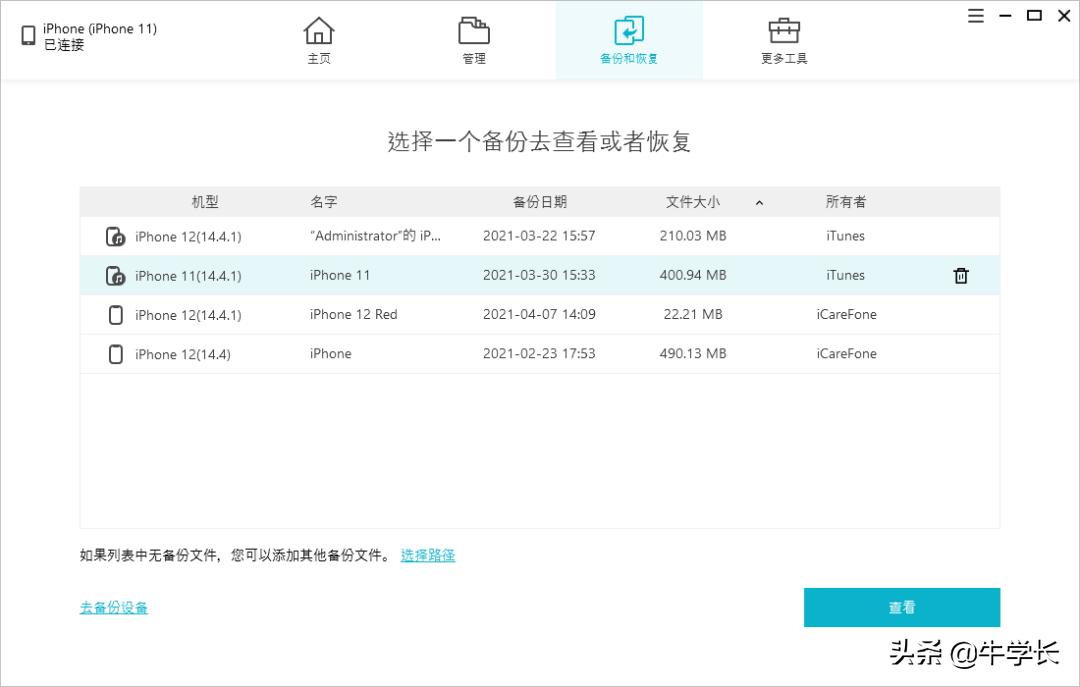Open the 备份和恢复 backup icon in toolbar
The image size is (1080, 687).
coord(628,32)
